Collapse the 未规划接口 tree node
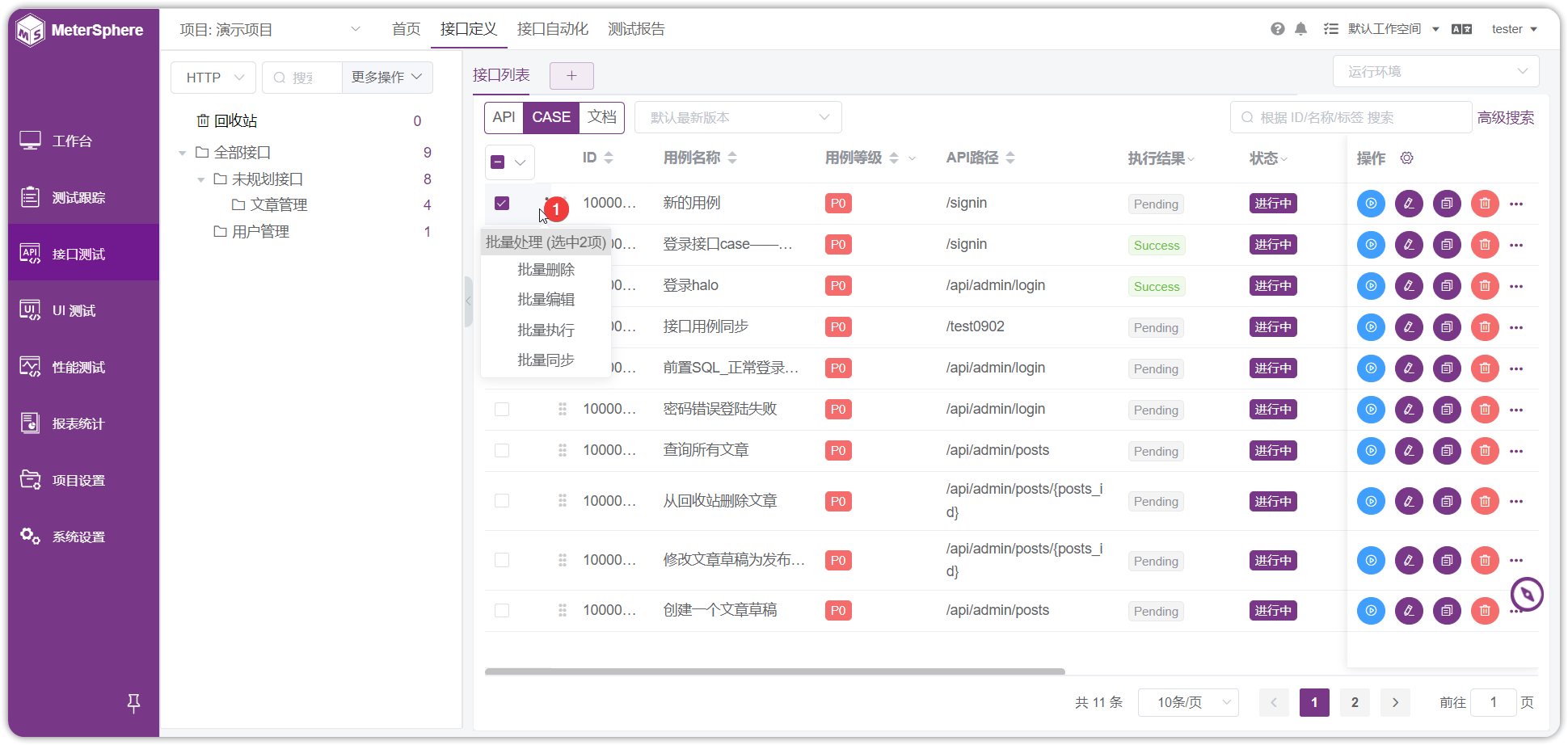This screenshot has height=745, width=1568. (x=200, y=179)
